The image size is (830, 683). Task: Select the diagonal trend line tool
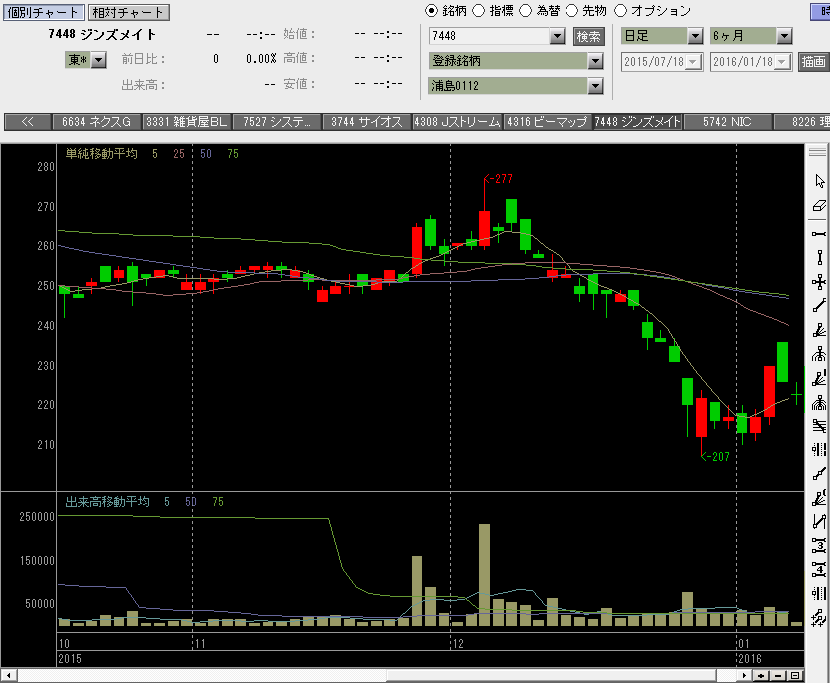(x=819, y=305)
